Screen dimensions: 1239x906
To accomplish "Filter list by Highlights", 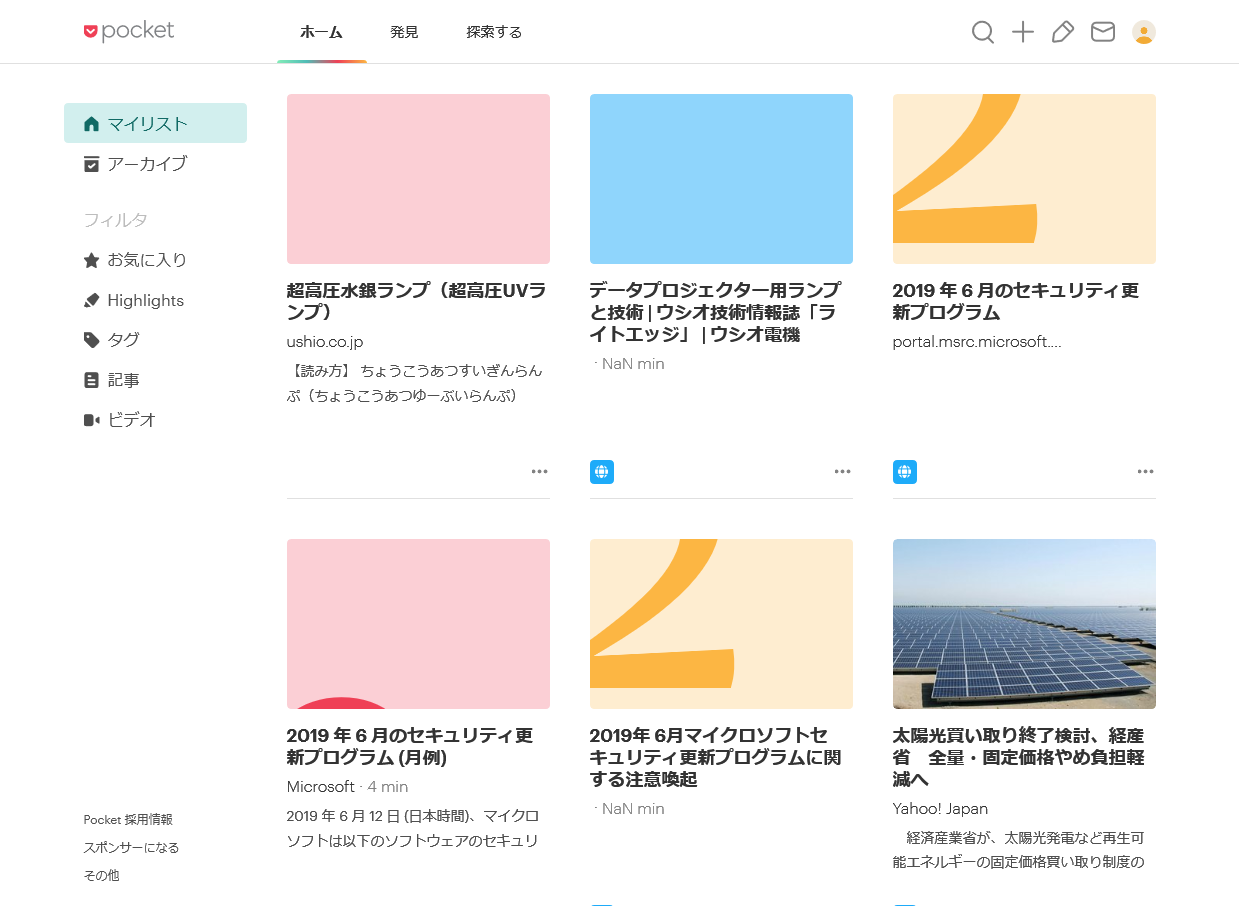I will (x=145, y=300).
